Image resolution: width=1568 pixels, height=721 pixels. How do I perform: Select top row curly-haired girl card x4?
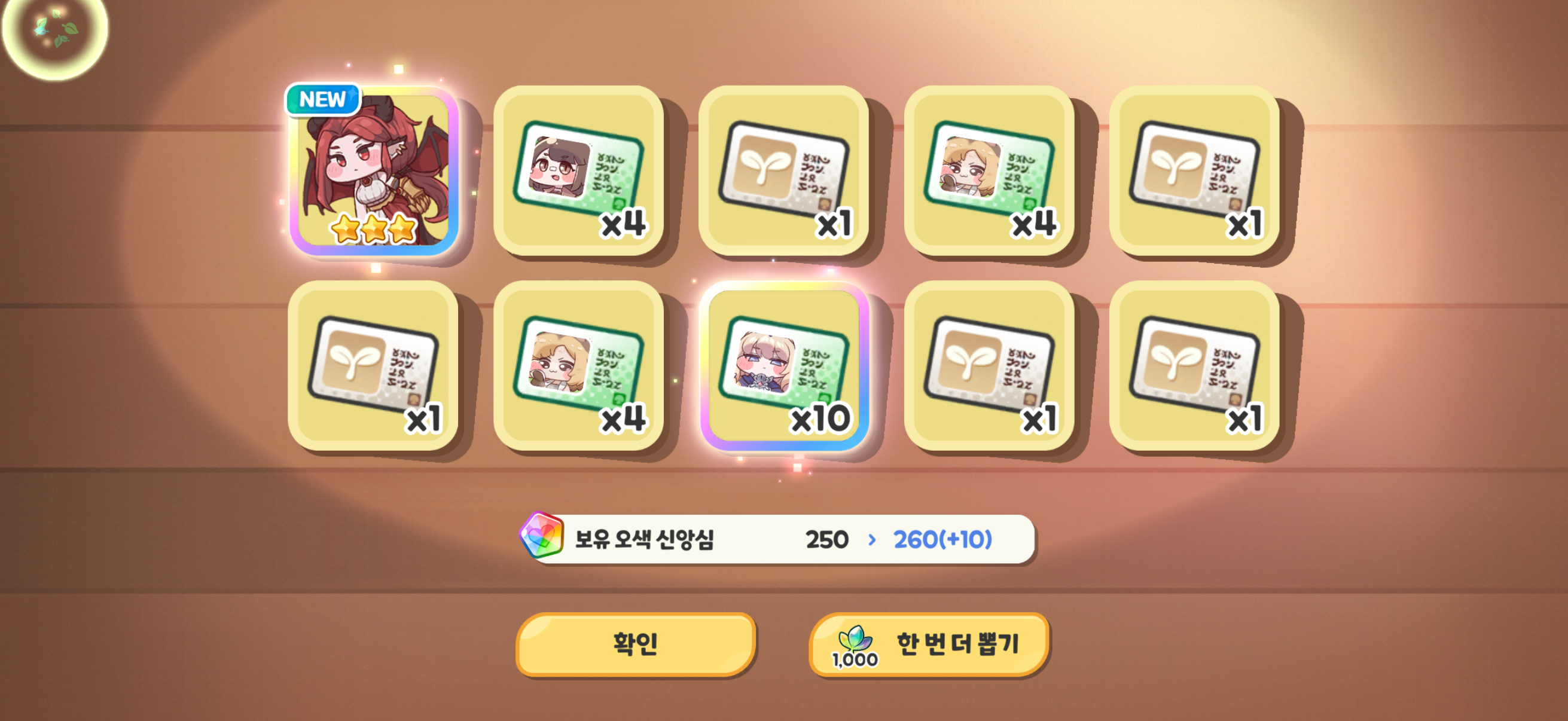tap(989, 170)
